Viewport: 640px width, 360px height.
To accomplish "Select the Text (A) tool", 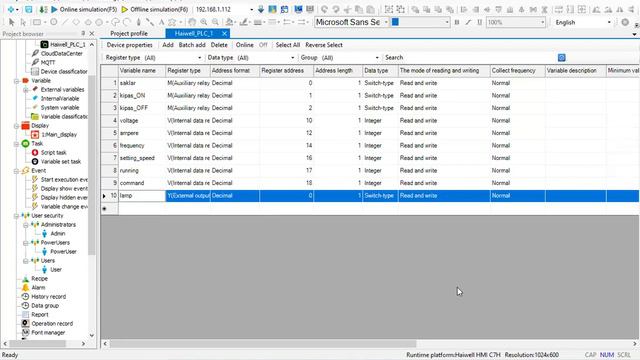I will (x=161, y=22).
